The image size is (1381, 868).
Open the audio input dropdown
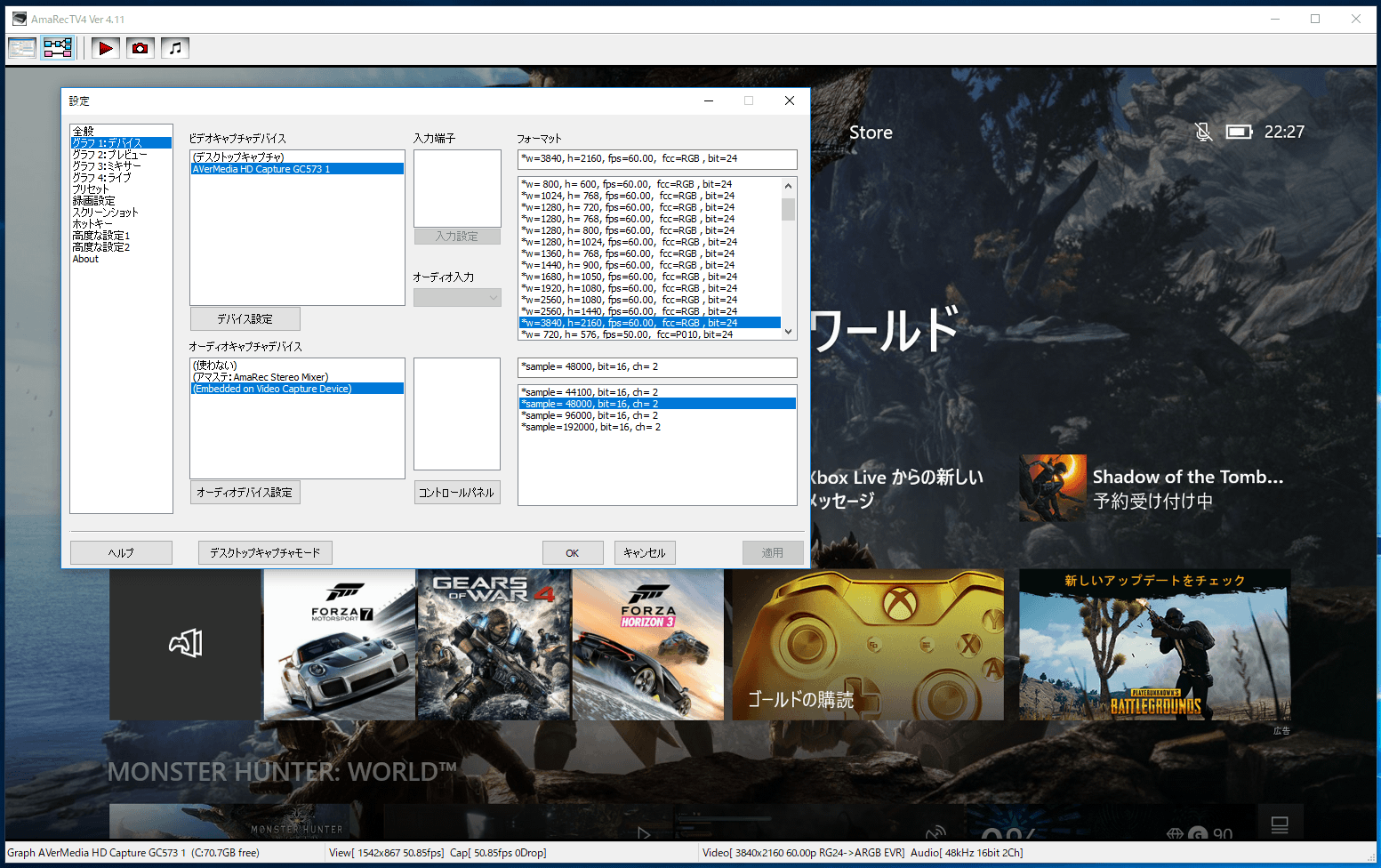457,298
